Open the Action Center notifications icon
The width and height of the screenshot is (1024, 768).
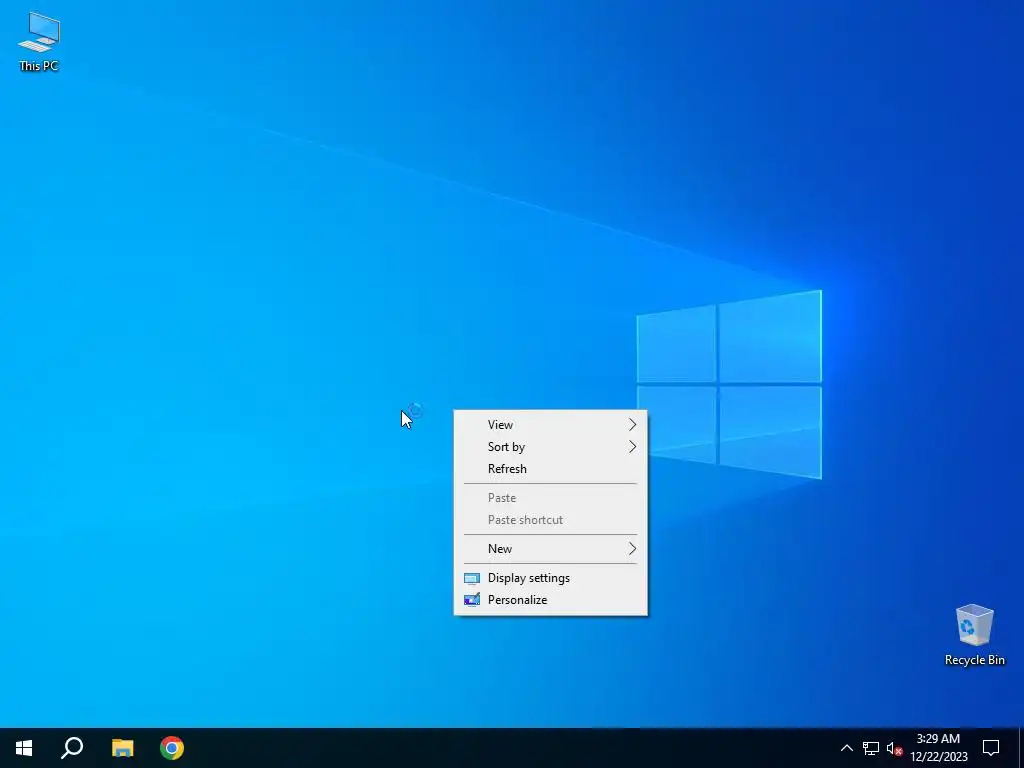click(x=991, y=748)
